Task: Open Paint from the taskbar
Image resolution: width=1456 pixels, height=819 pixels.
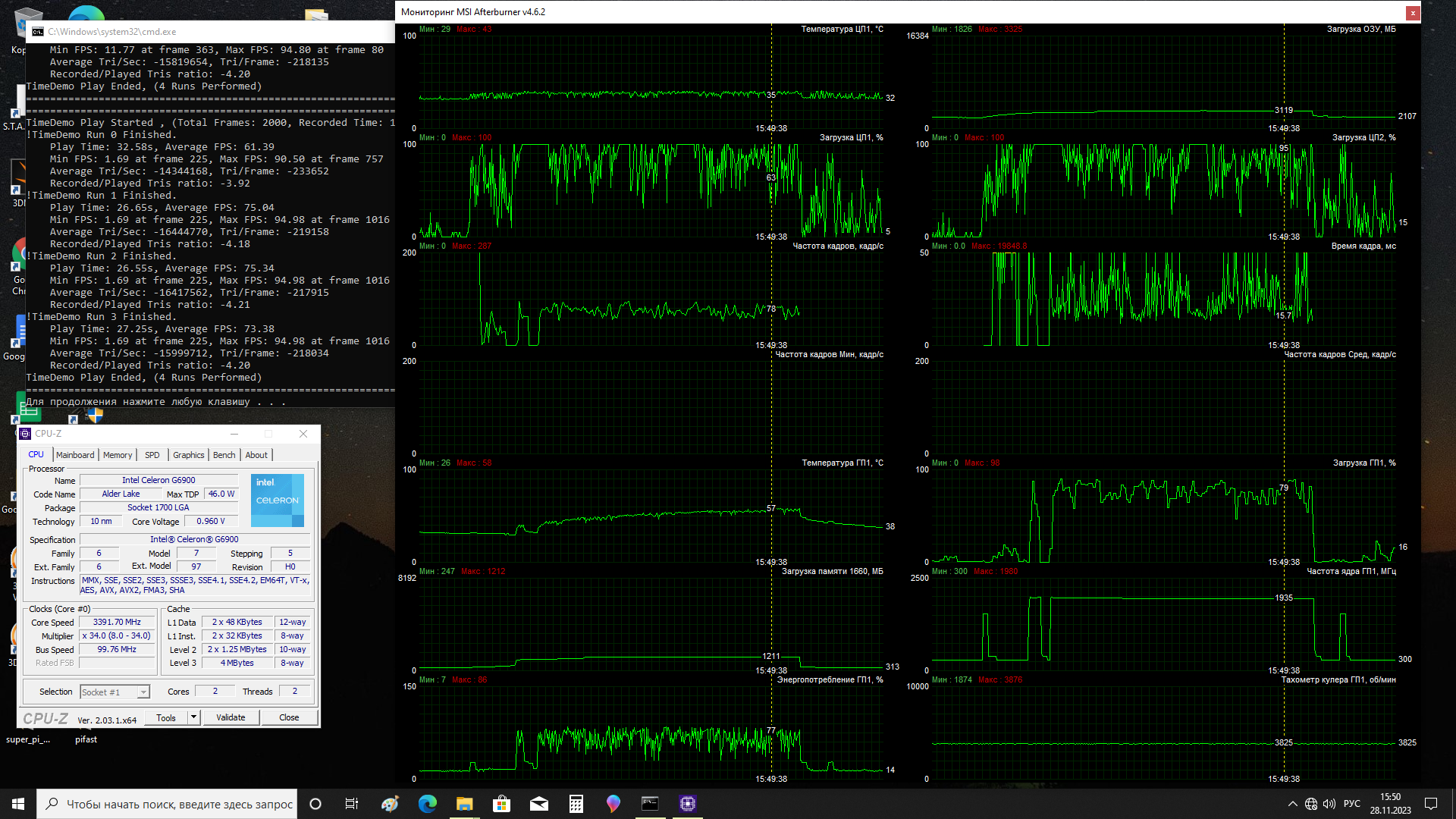Action: pos(390,804)
